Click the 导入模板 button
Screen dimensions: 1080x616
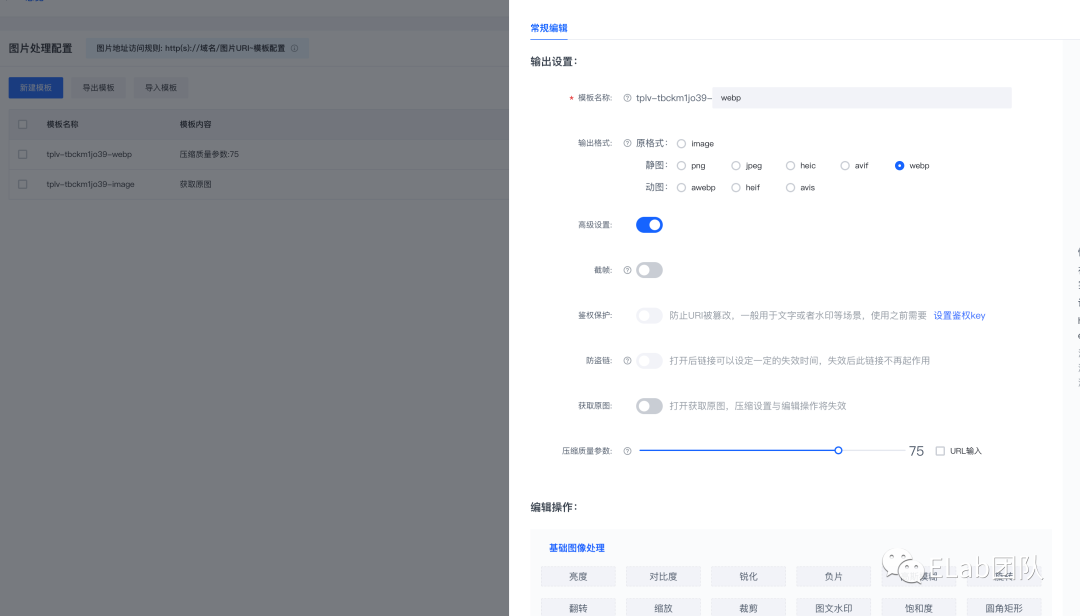[x=161, y=88]
